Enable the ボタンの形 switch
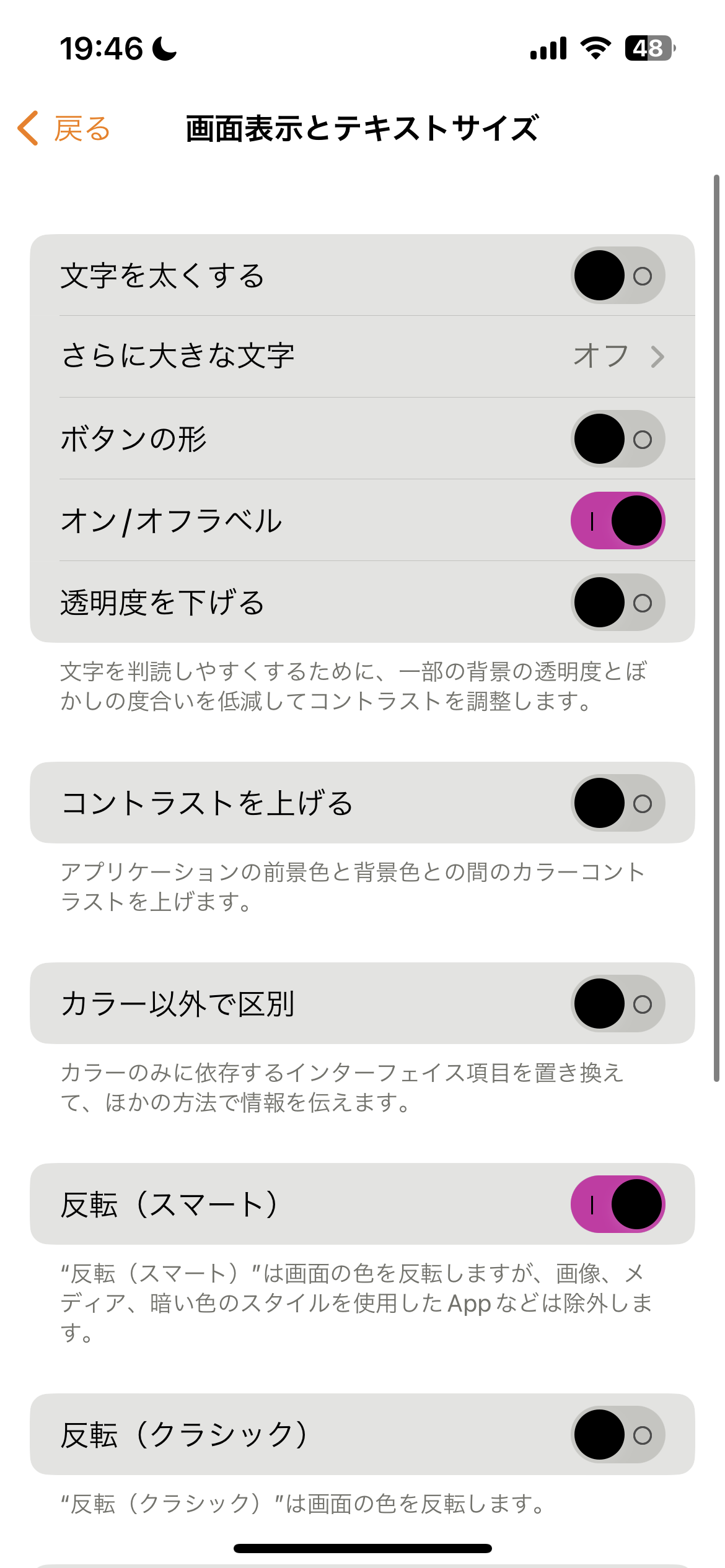725x1568 pixels. coord(617,439)
